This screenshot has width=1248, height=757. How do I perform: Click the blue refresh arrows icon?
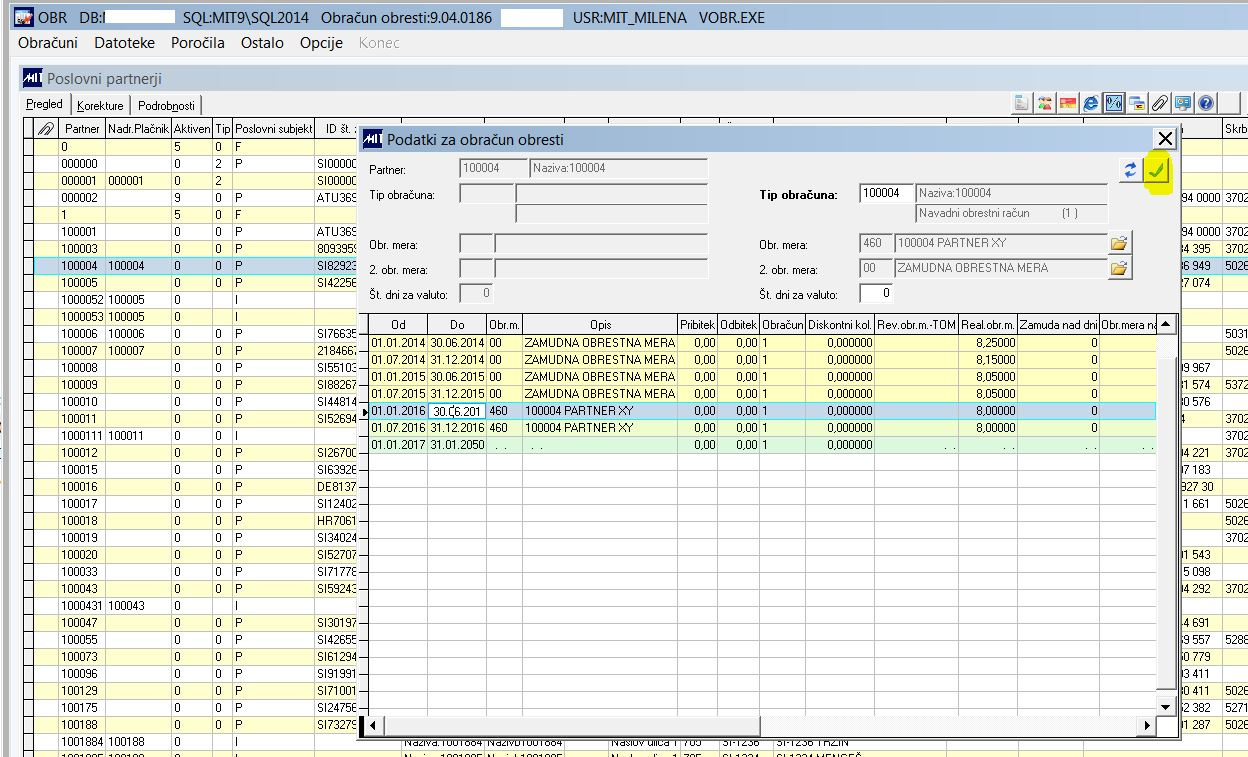tap(1130, 170)
